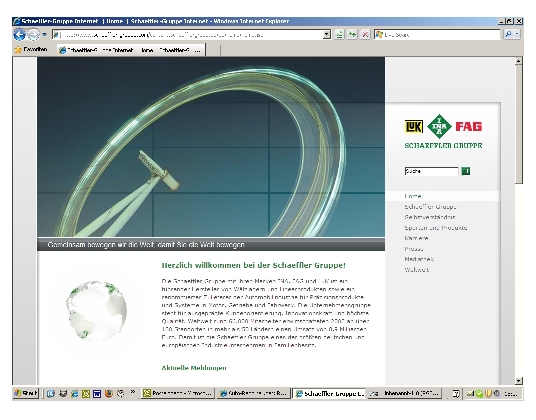Open the third navigation entry below Schaeffler Gruppe
This screenshot has width=536, height=420.
click(x=430, y=217)
